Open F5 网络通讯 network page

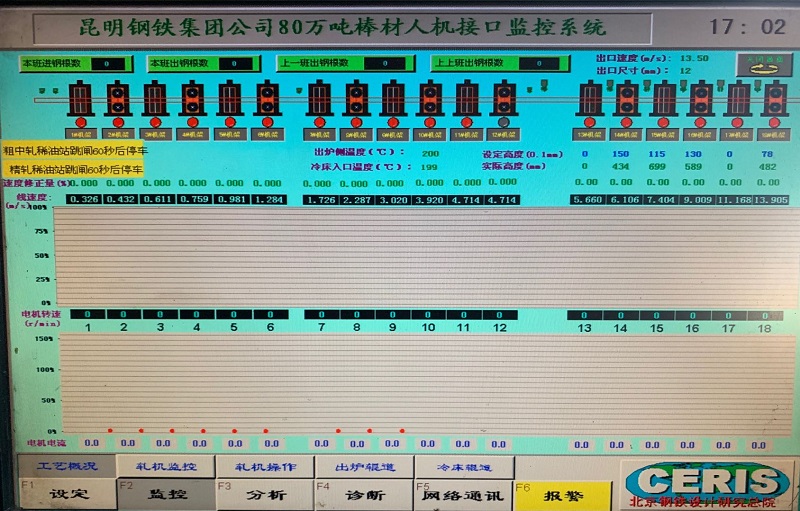point(463,494)
